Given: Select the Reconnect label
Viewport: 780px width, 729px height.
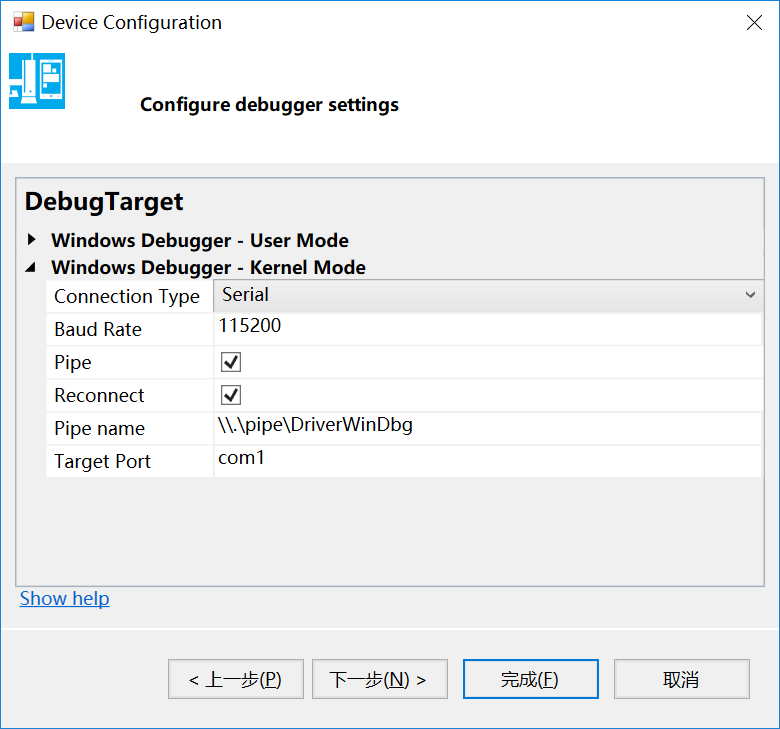Looking at the screenshot, I should 99,396.
